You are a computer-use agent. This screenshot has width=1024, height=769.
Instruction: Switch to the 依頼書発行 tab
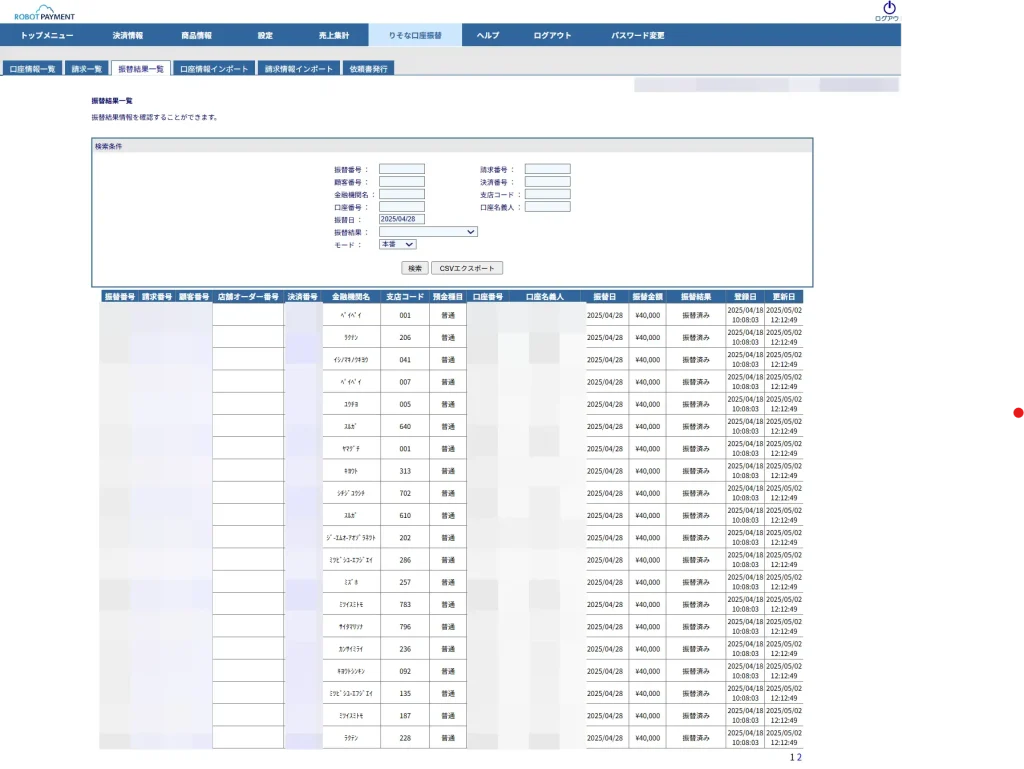tap(368, 69)
